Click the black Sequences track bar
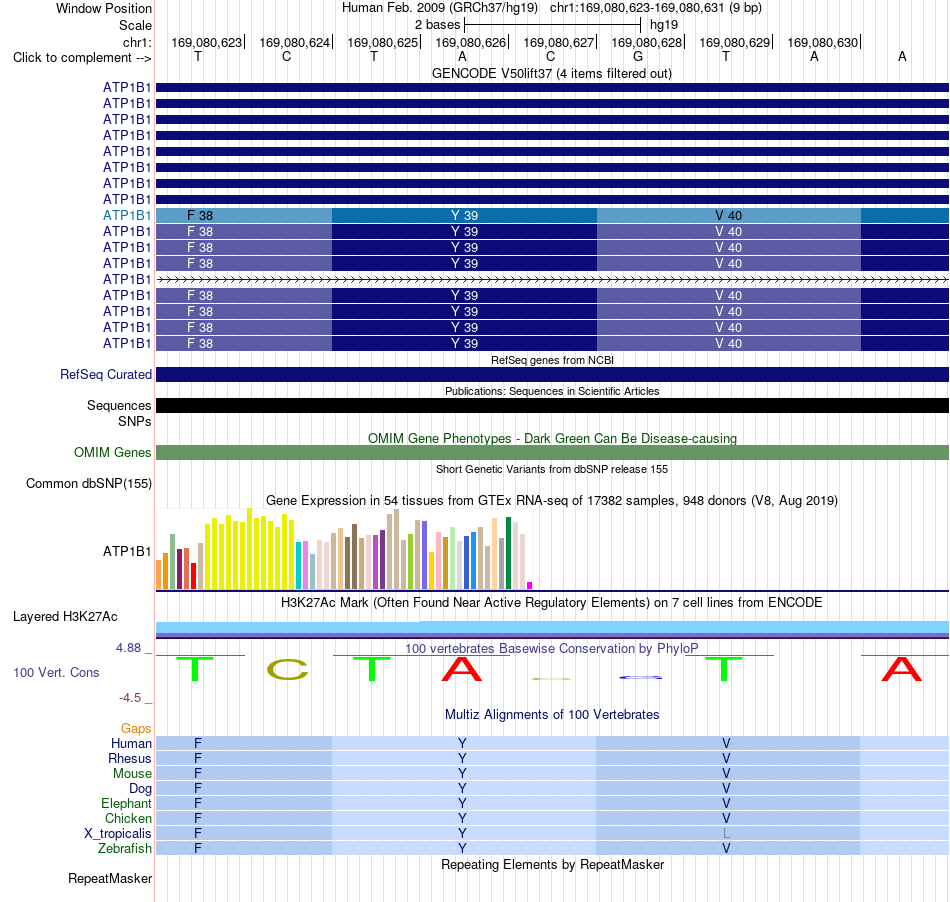Screen dimensions: 950x902 tap(552, 405)
